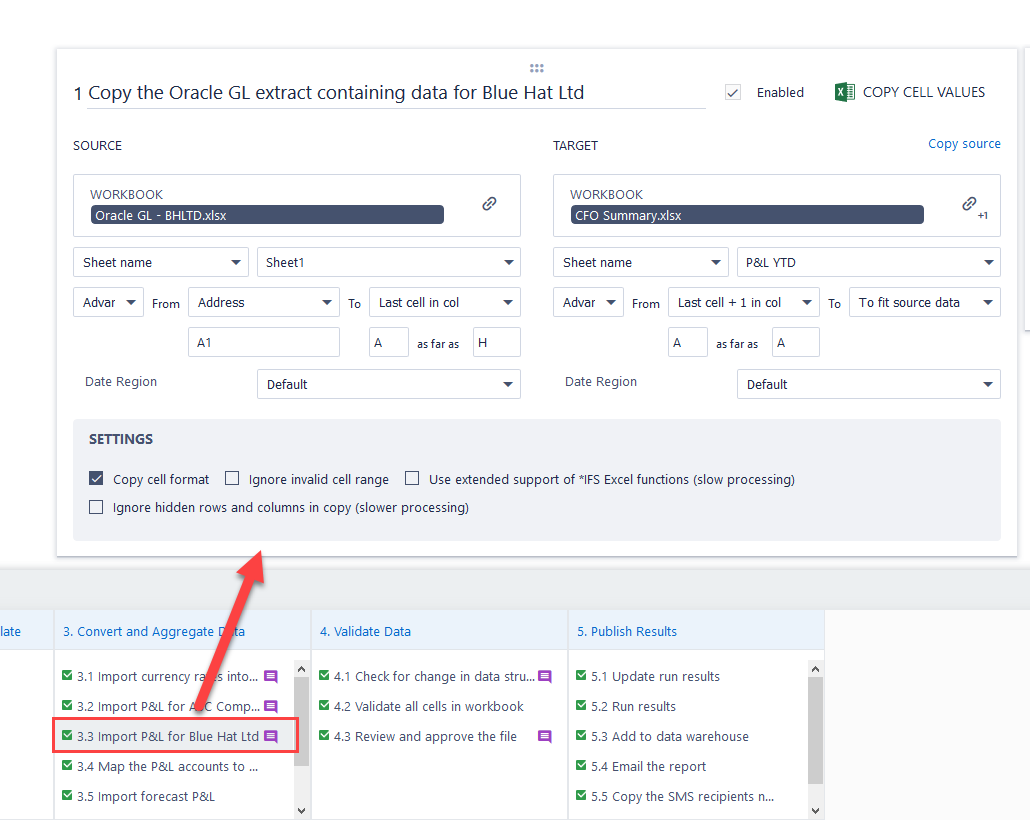Click the Copy source link
1030x820 pixels.
coord(964,144)
